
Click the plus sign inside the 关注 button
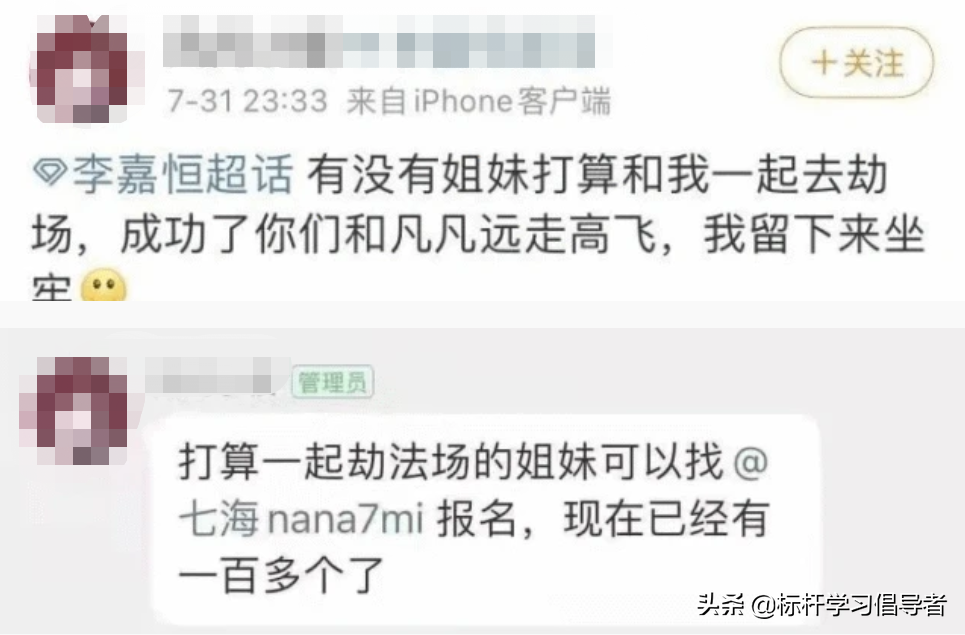[x=824, y=63]
